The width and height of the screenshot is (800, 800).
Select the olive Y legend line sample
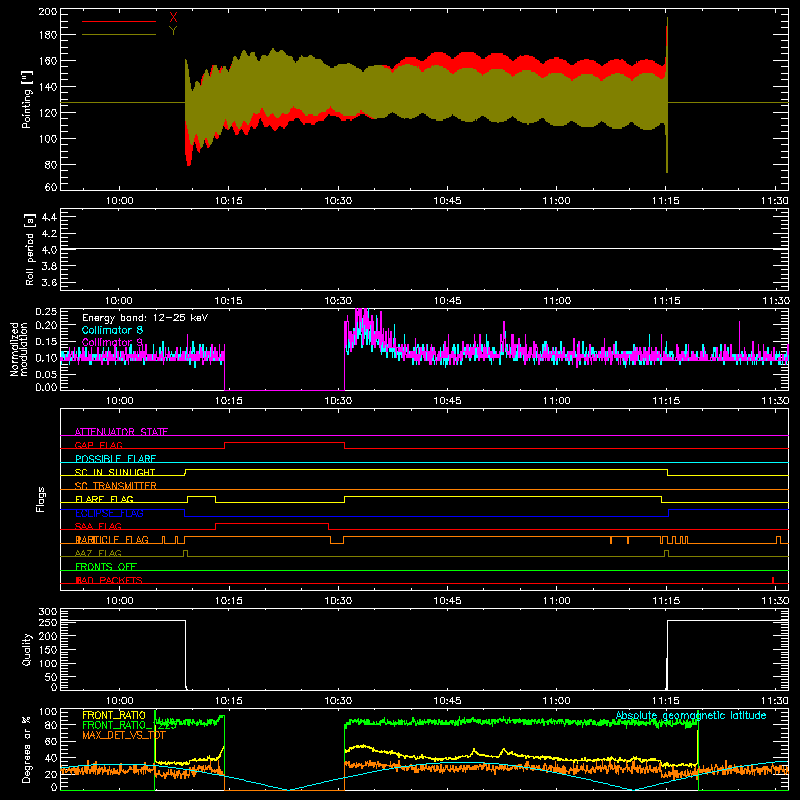(x=119, y=34)
